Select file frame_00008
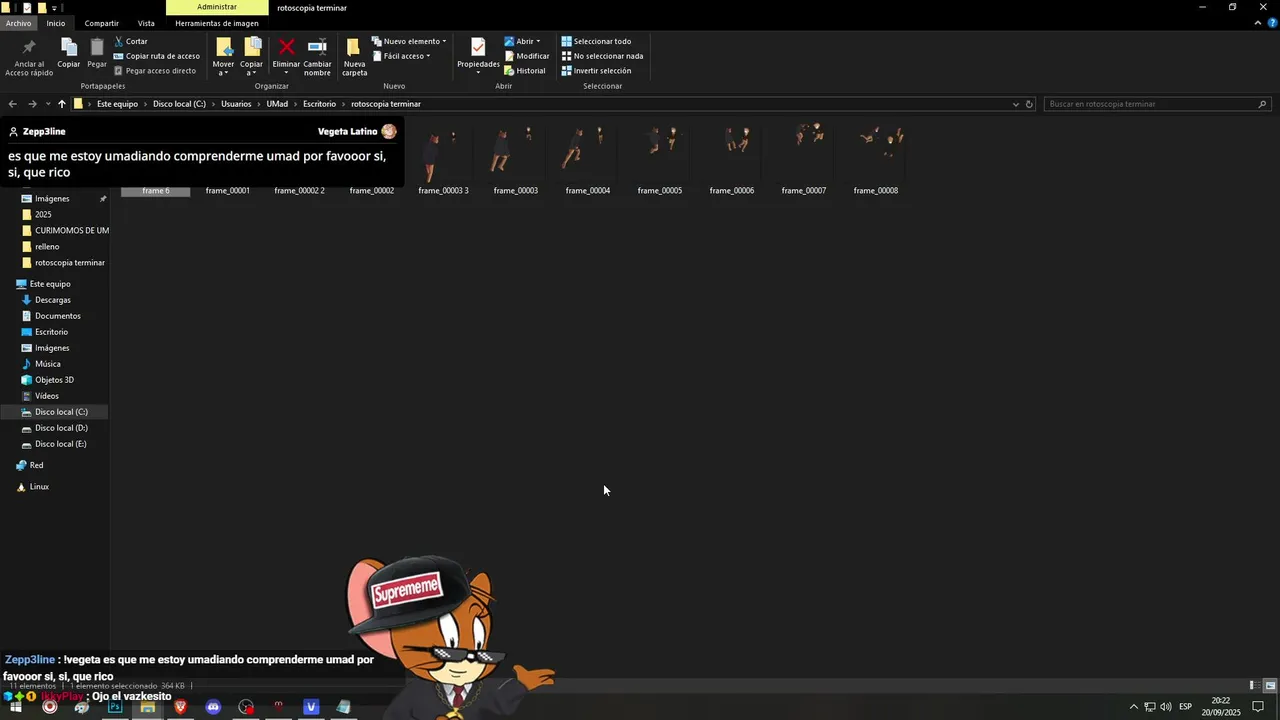The image size is (1280, 720). 875,162
